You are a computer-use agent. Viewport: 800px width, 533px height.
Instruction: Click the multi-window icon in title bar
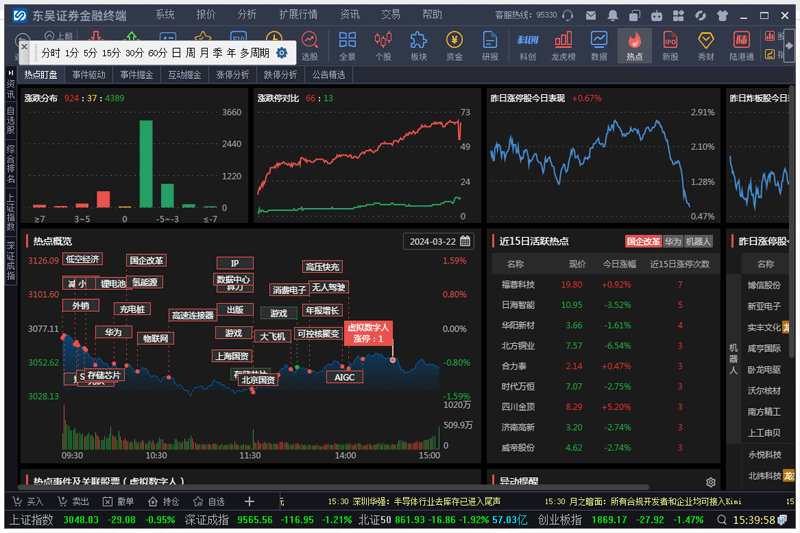coord(635,16)
